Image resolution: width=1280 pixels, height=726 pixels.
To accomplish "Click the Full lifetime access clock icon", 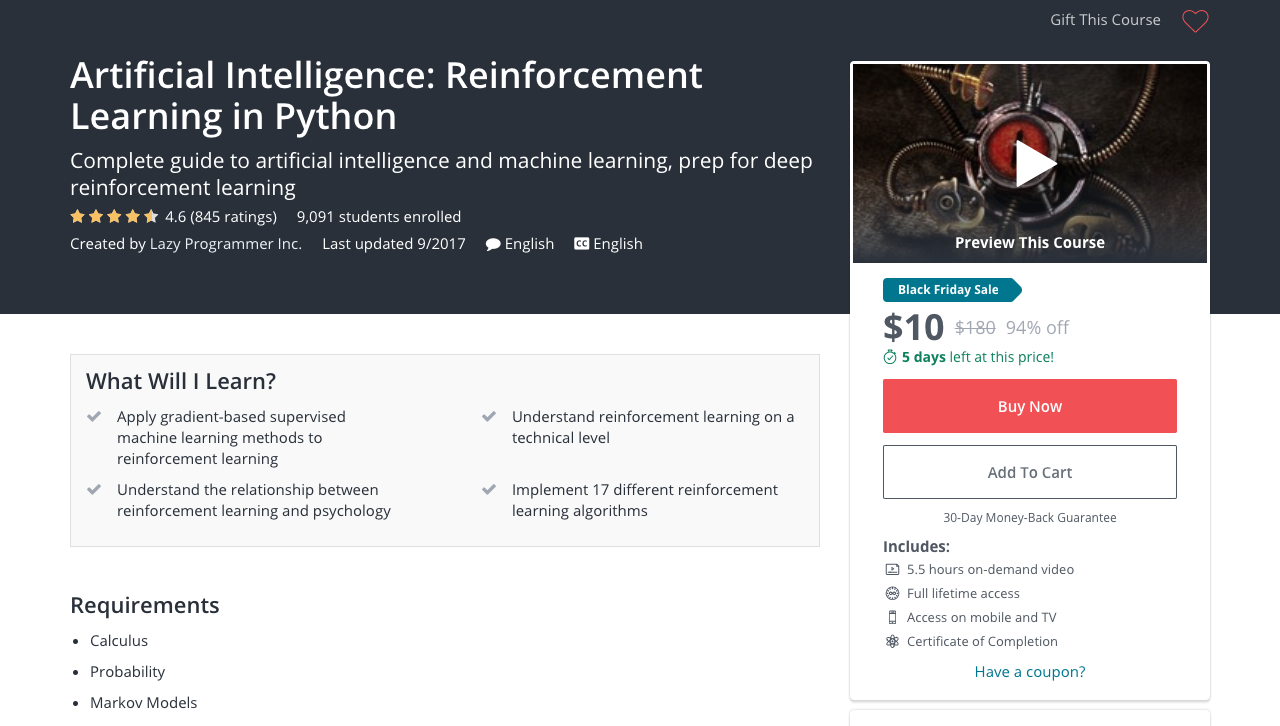I will [891, 592].
